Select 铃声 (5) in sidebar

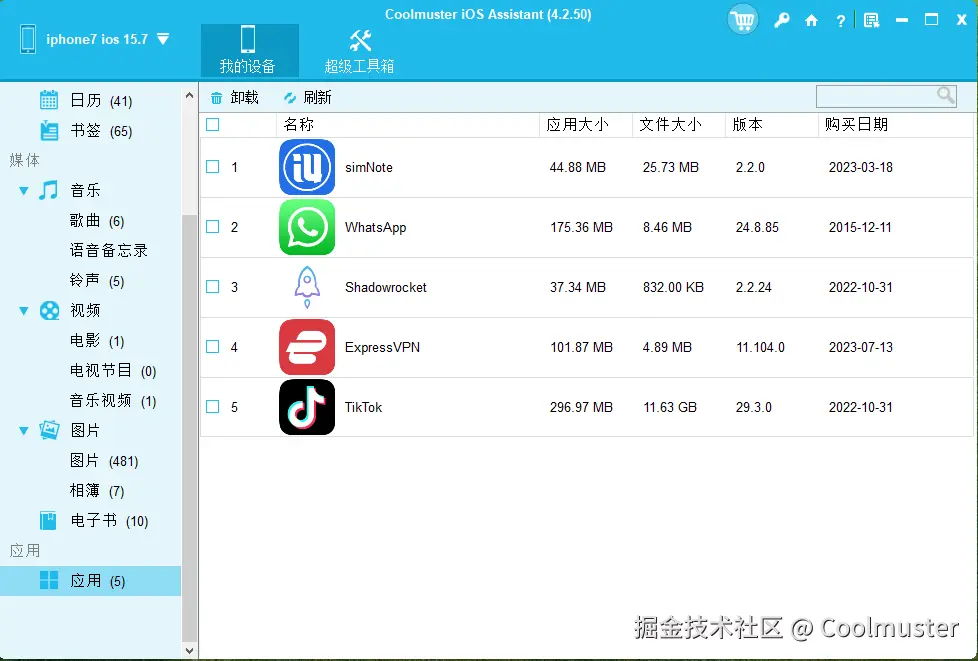point(97,281)
